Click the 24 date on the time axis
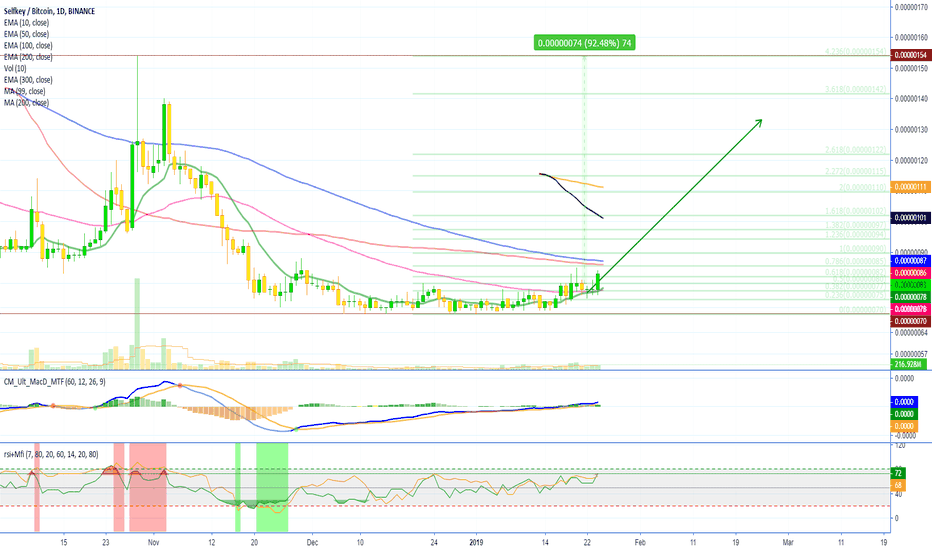The width and height of the screenshot is (932, 550). coord(434,542)
